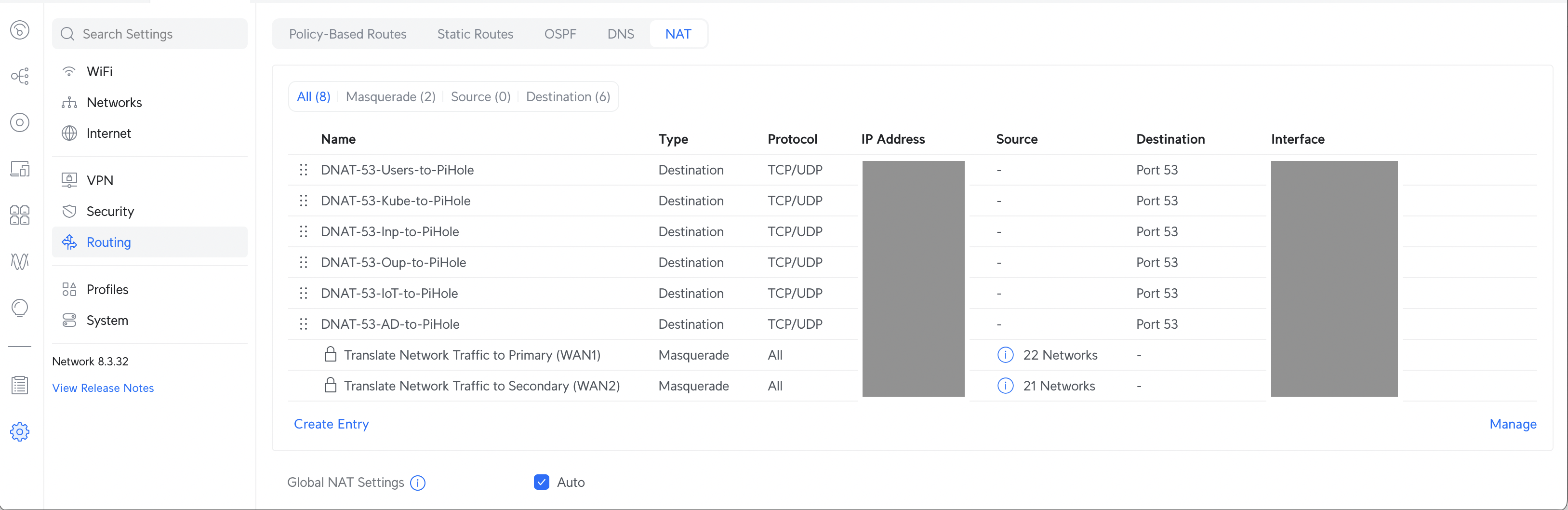1568x510 pixels.
Task: Open the client devices icon
Action: (20, 169)
